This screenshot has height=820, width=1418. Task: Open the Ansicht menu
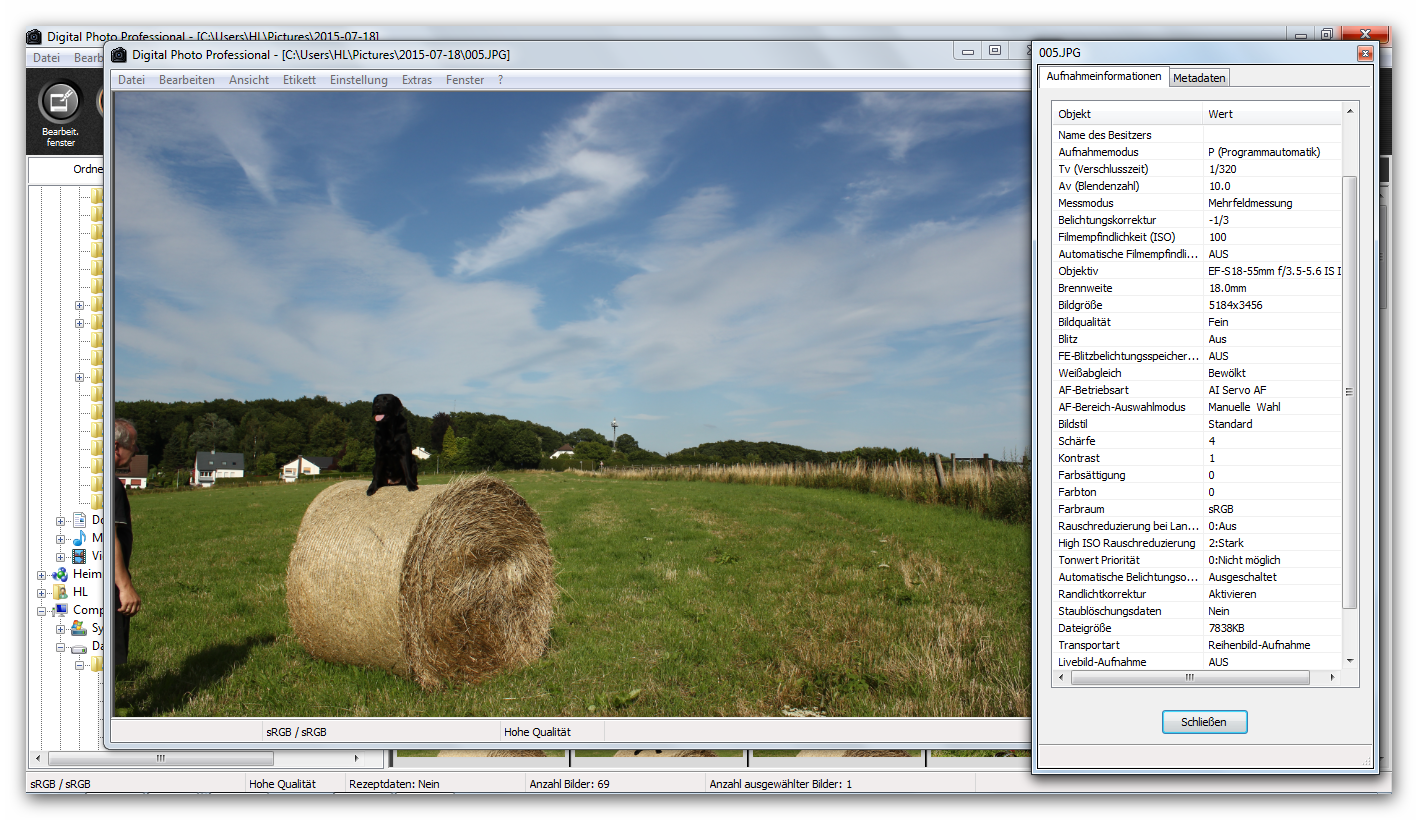[x=249, y=80]
